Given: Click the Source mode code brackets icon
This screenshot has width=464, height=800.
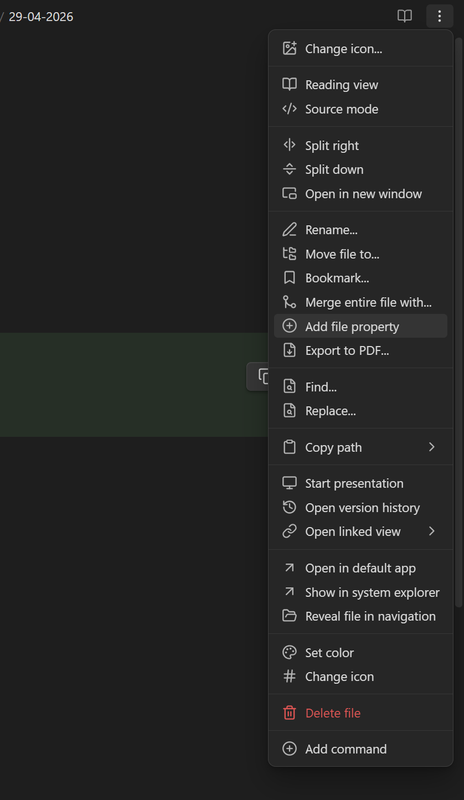Looking at the screenshot, I should 289,109.
